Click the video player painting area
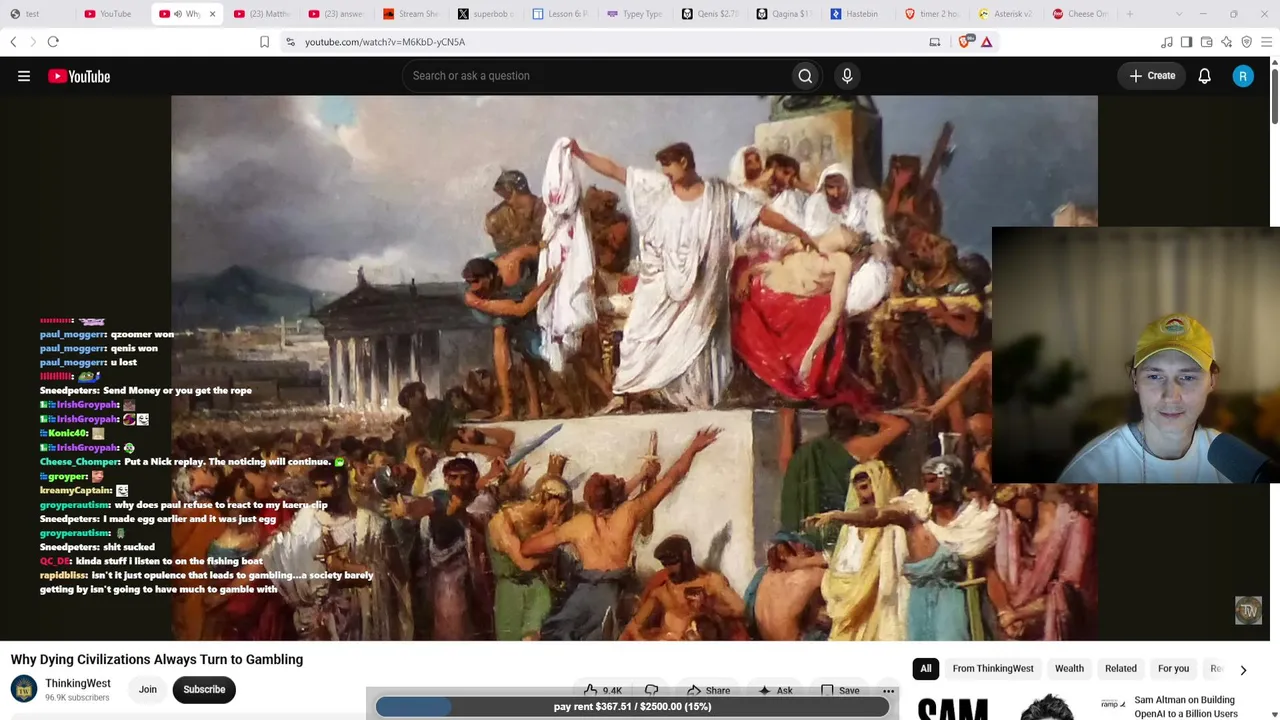The width and height of the screenshot is (1280, 720). [x=634, y=367]
